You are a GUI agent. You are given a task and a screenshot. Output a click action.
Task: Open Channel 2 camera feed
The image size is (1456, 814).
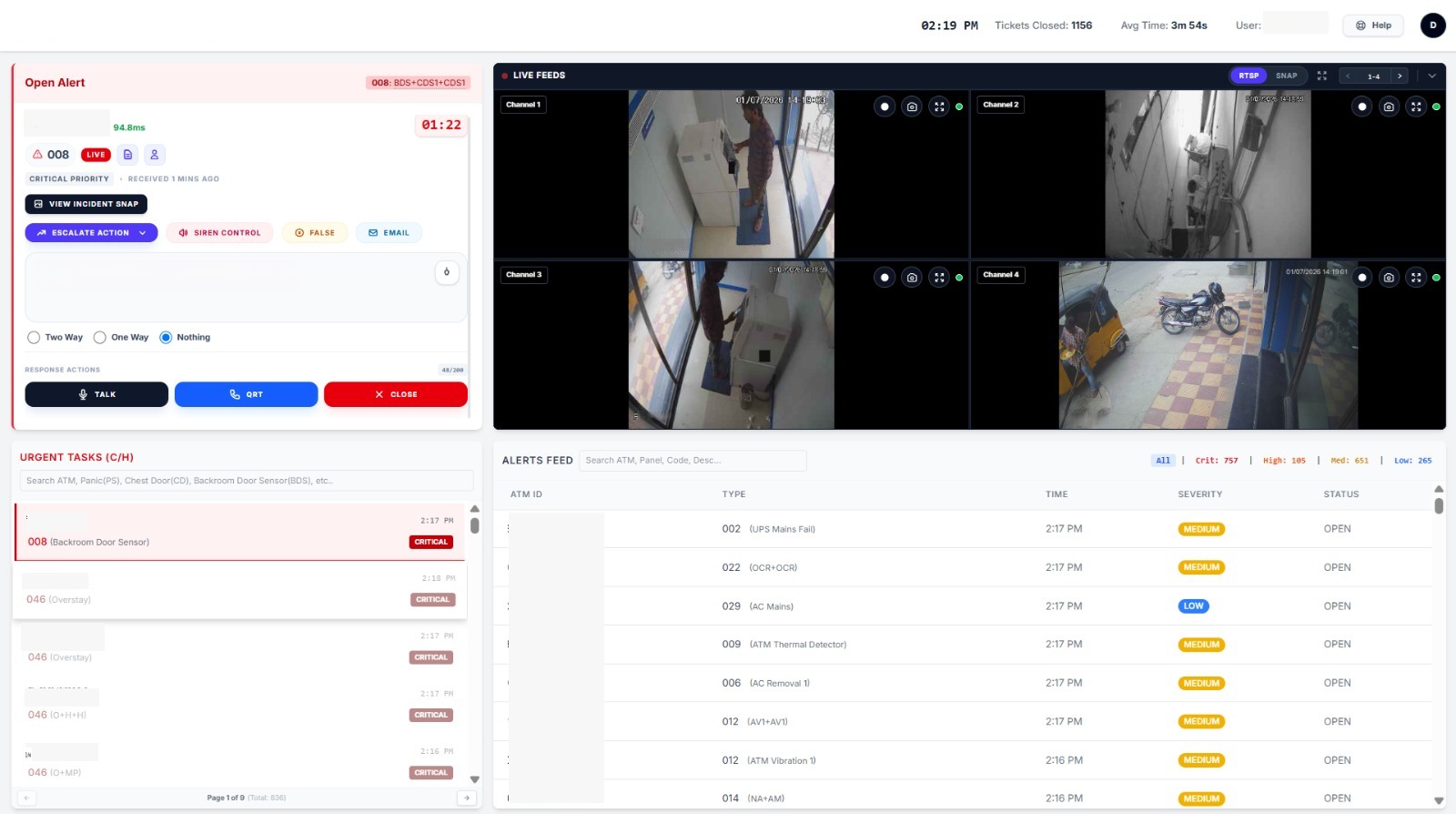1208,174
